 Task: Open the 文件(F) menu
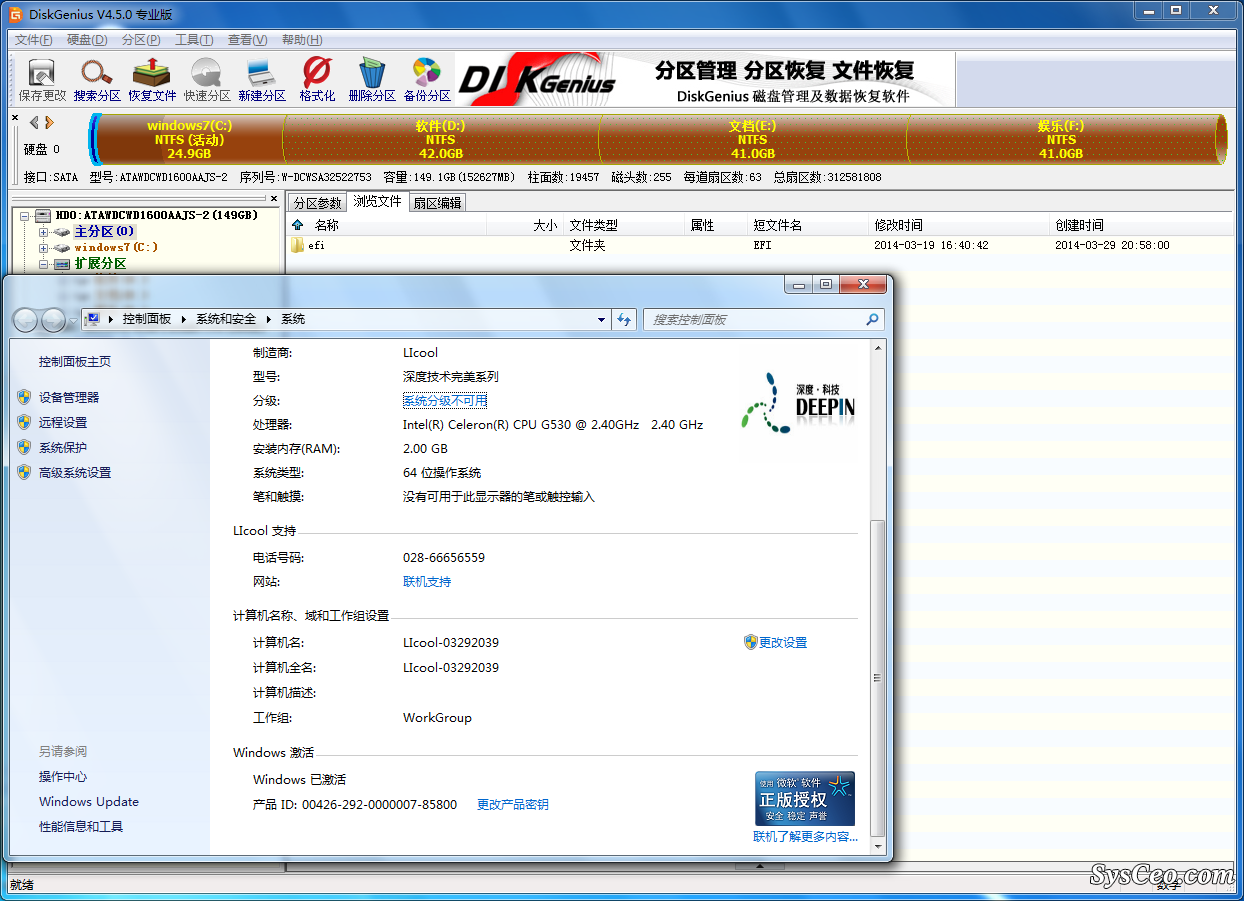coord(34,40)
